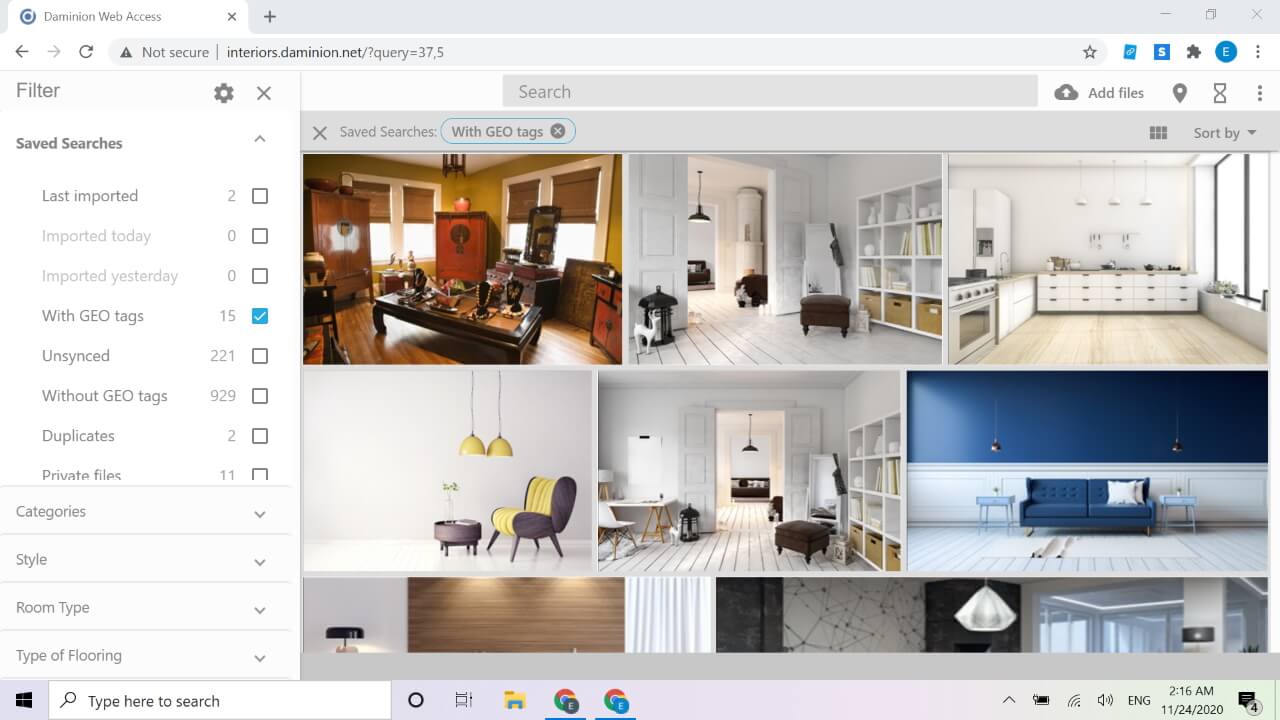
Task: Switch the thumbnail grid view icon
Action: tap(1158, 133)
